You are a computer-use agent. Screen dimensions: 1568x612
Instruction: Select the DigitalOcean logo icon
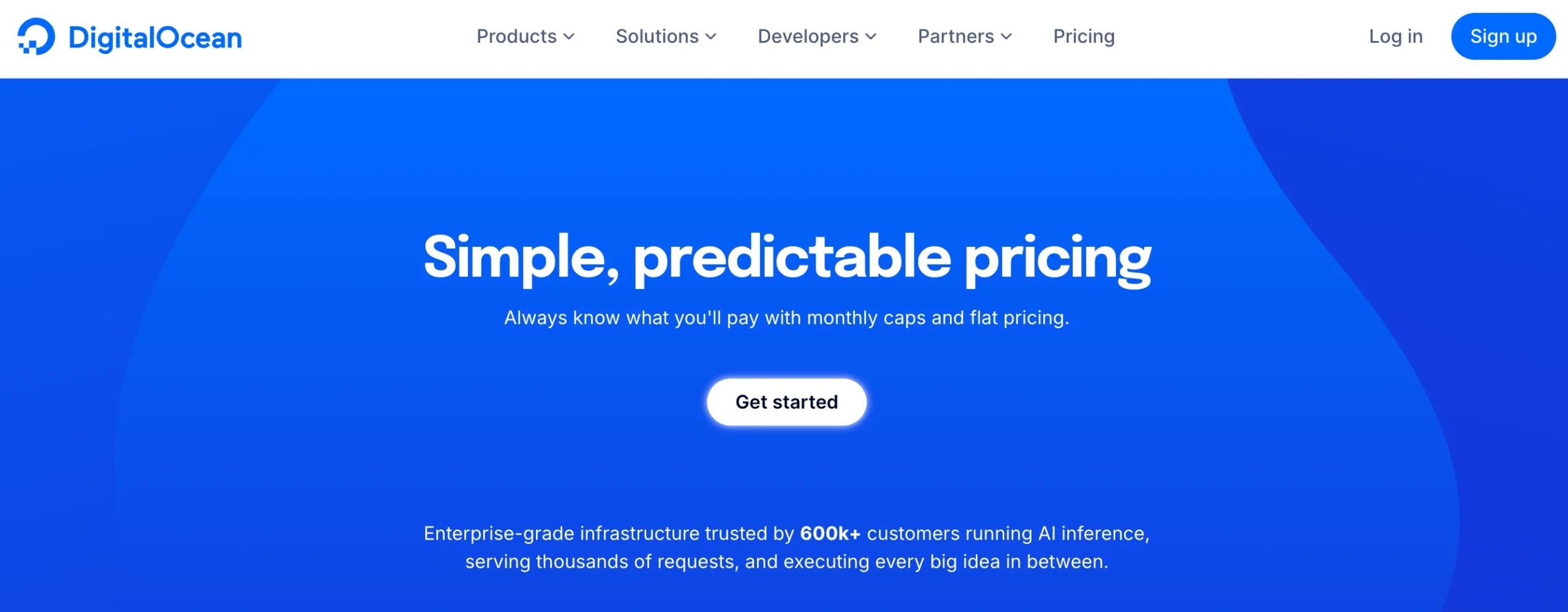pyautogui.click(x=36, y=37)
